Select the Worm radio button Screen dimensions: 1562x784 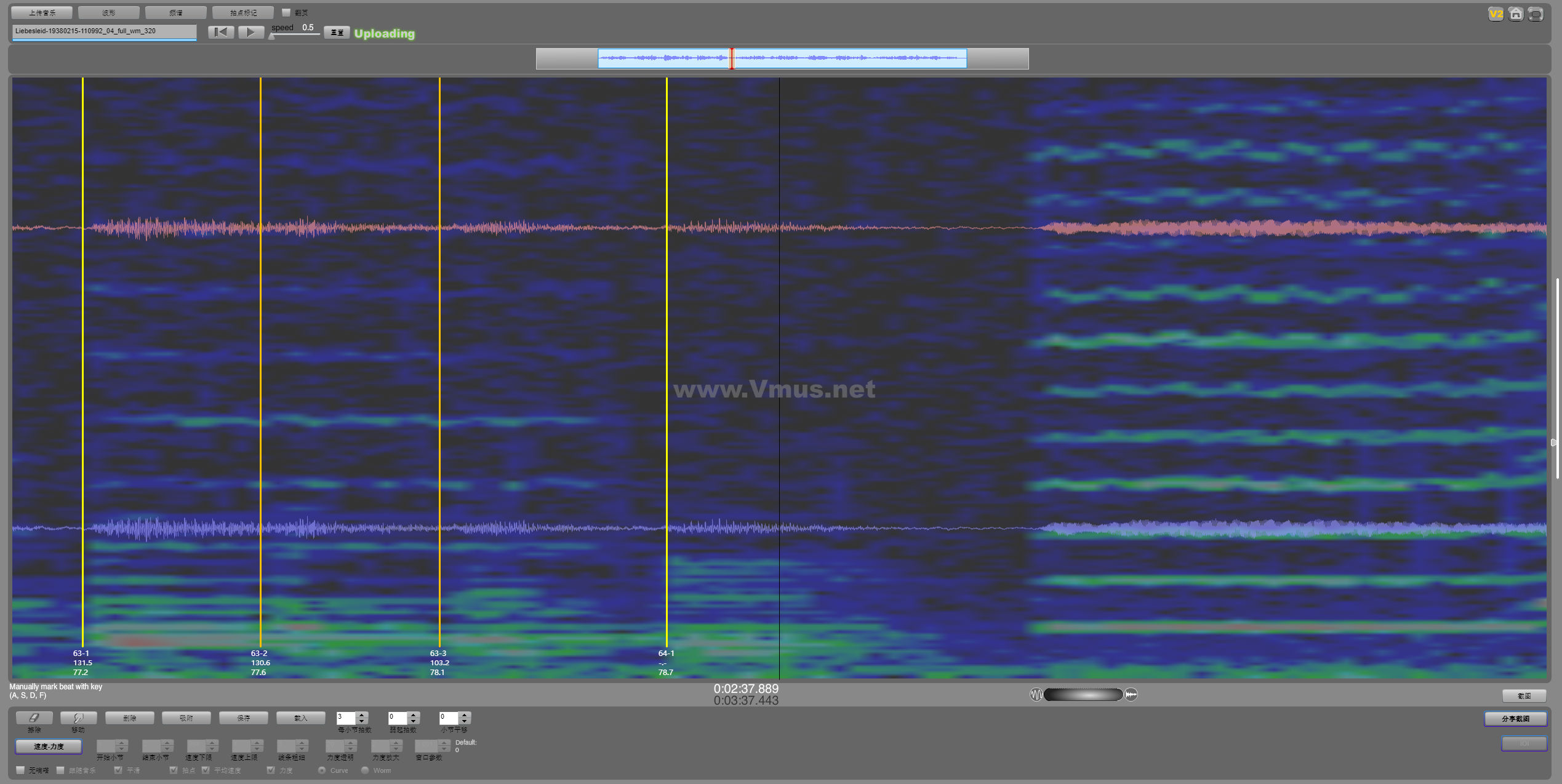pyautogui.click(x=365, y=770)
